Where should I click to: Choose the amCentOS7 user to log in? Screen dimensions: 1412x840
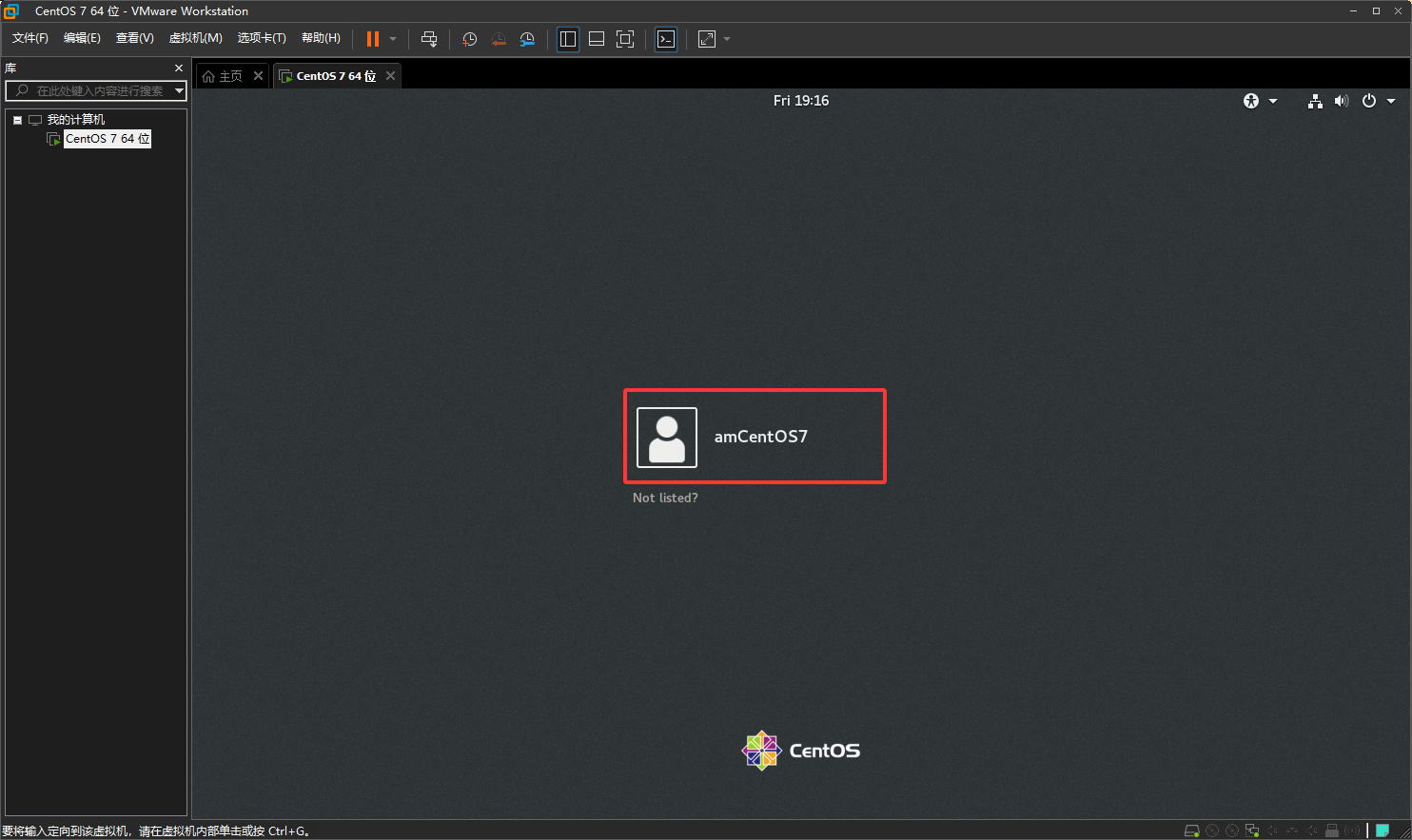point(755,437)
